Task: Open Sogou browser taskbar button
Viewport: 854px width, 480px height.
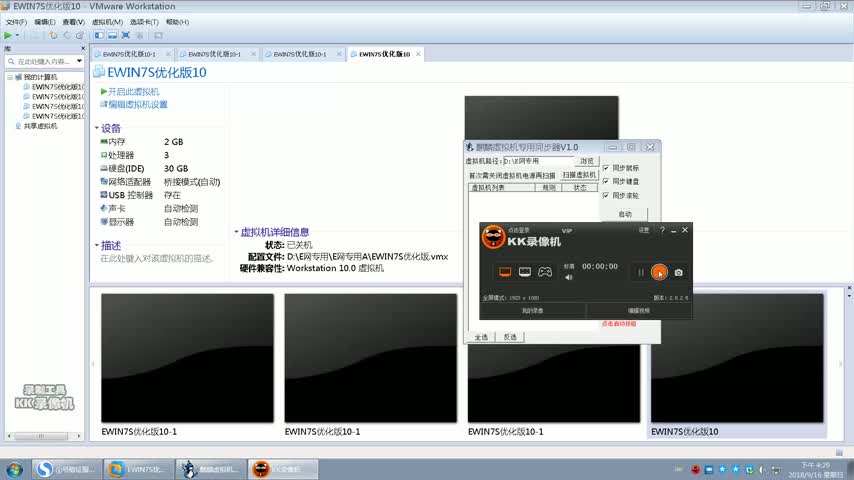Action: pyautogui.click(x=65, y=469)
